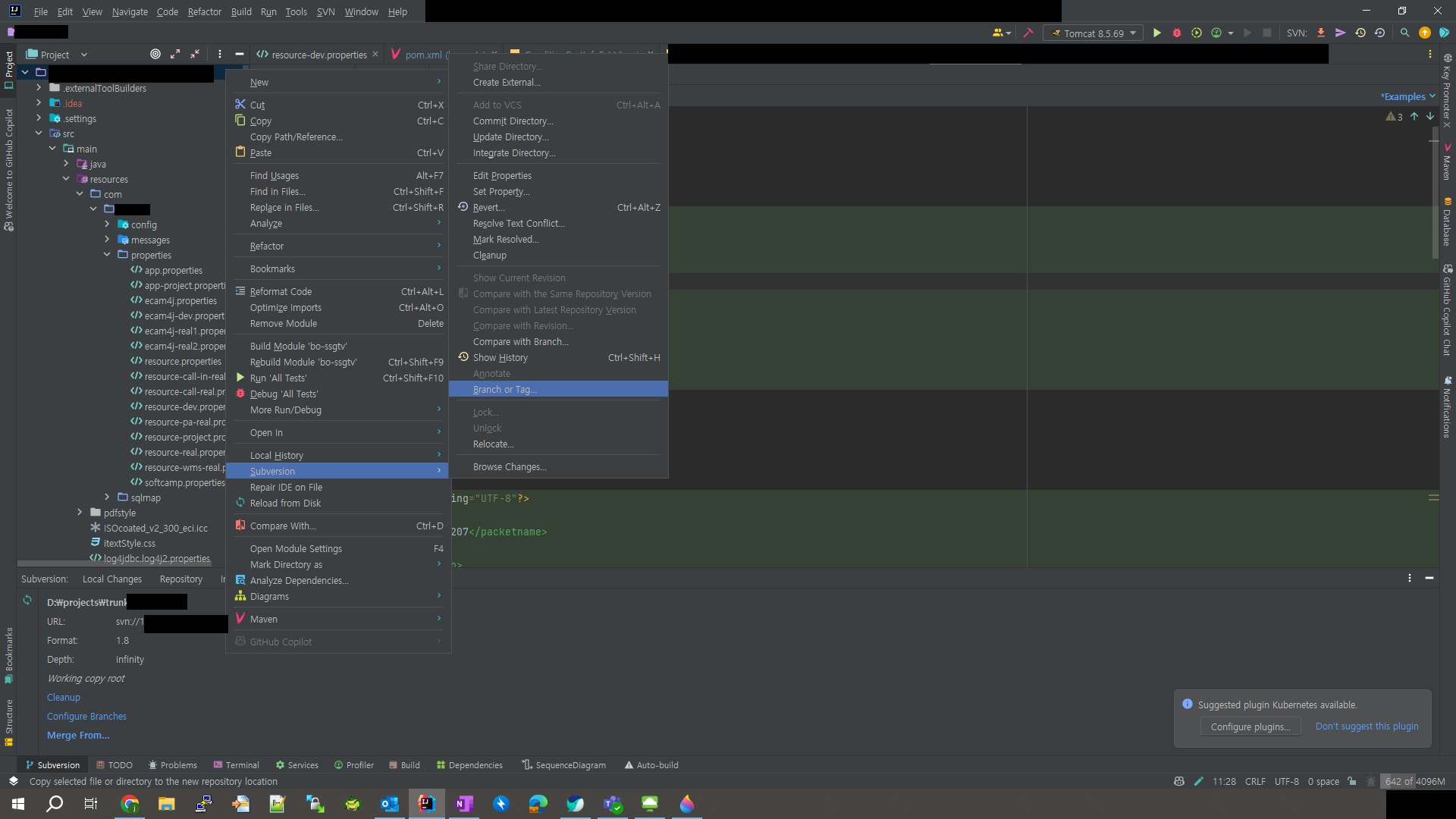Click refresh icon in Subversion panel
The width and height of the screenshot is (1456, 819).
pos(27,600)
